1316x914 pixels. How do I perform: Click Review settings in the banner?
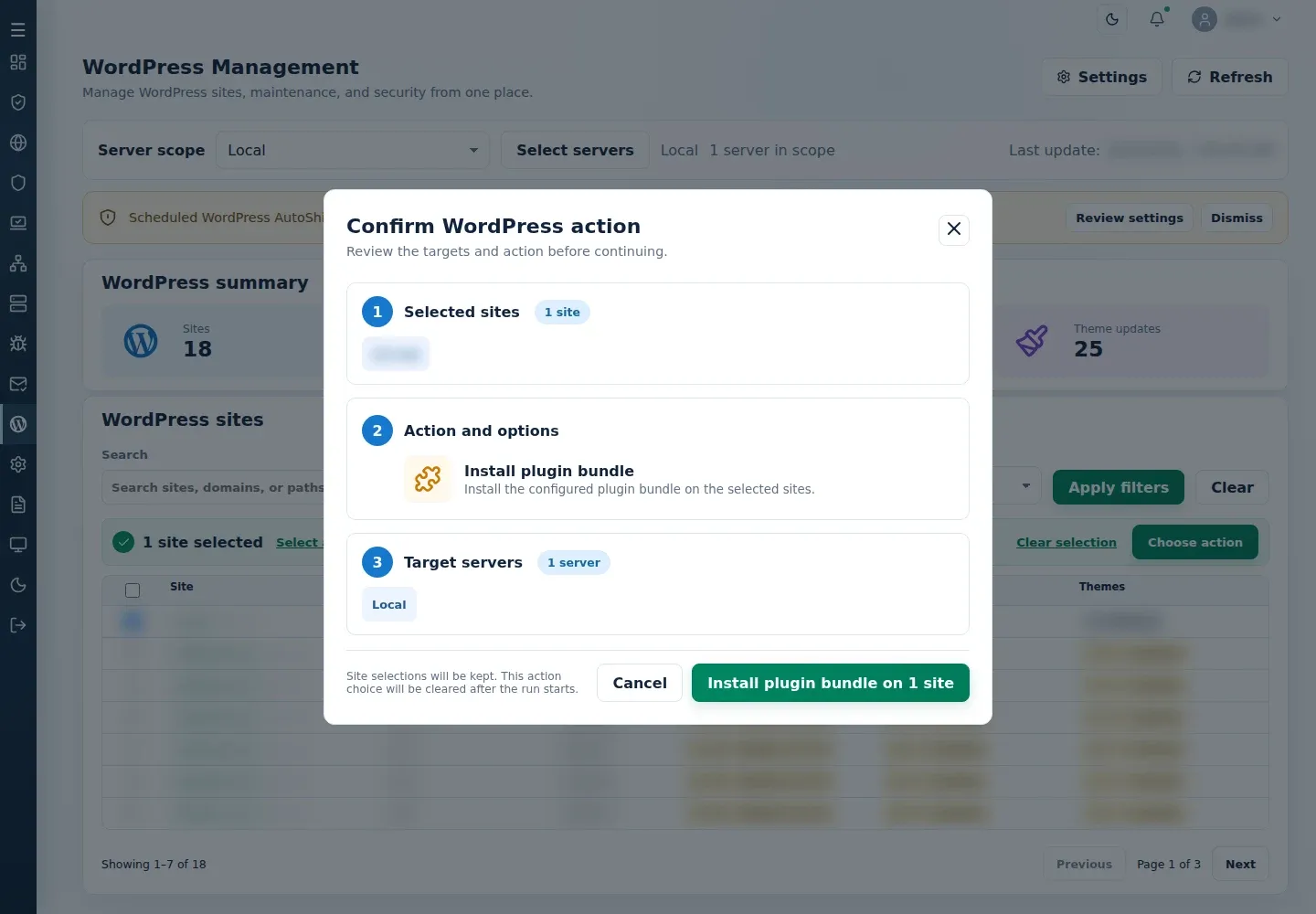pos(1130,218)
